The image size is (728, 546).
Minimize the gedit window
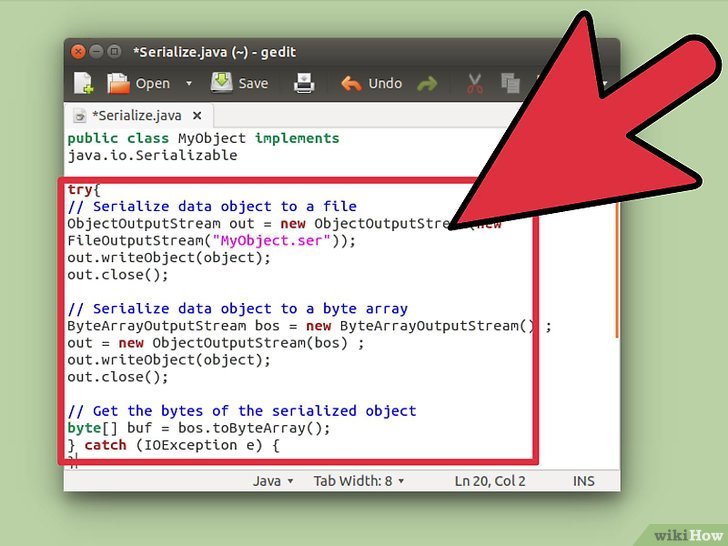(96, 52)
